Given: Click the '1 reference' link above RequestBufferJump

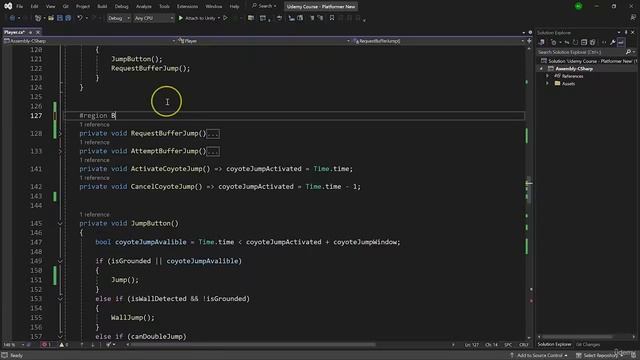Looking at the screenshot, I should point(94,124).
